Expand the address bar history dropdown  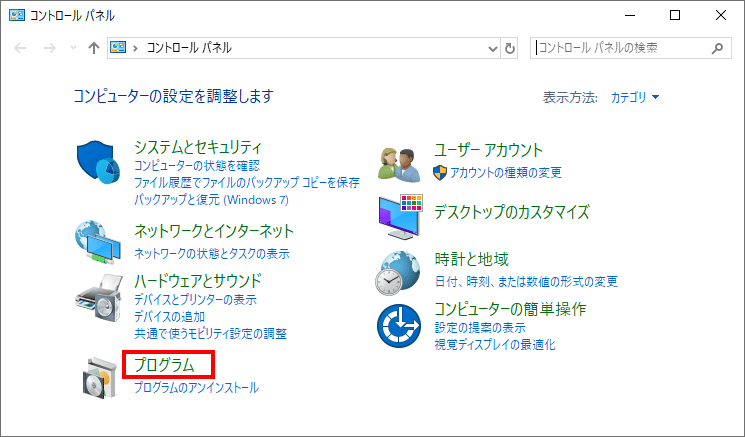[x=493, y=48]
